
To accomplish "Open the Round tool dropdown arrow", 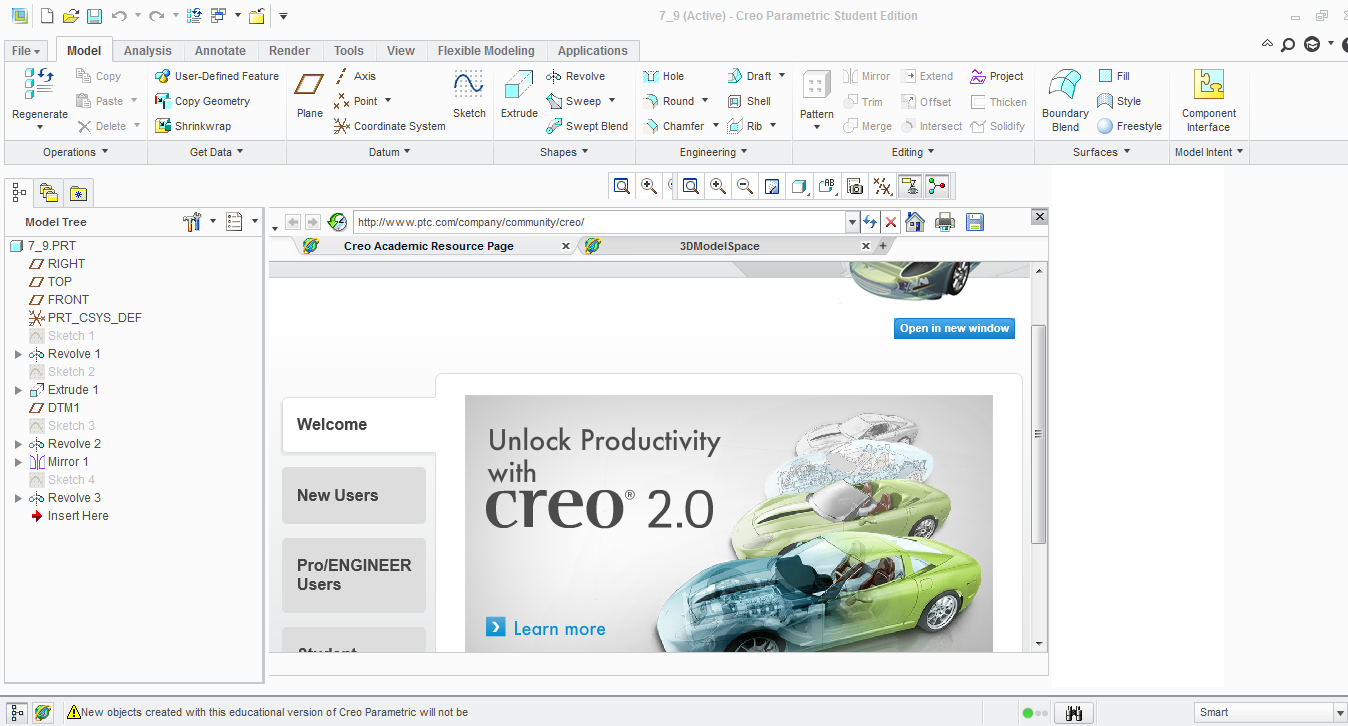I will click(x=705, y=101).
